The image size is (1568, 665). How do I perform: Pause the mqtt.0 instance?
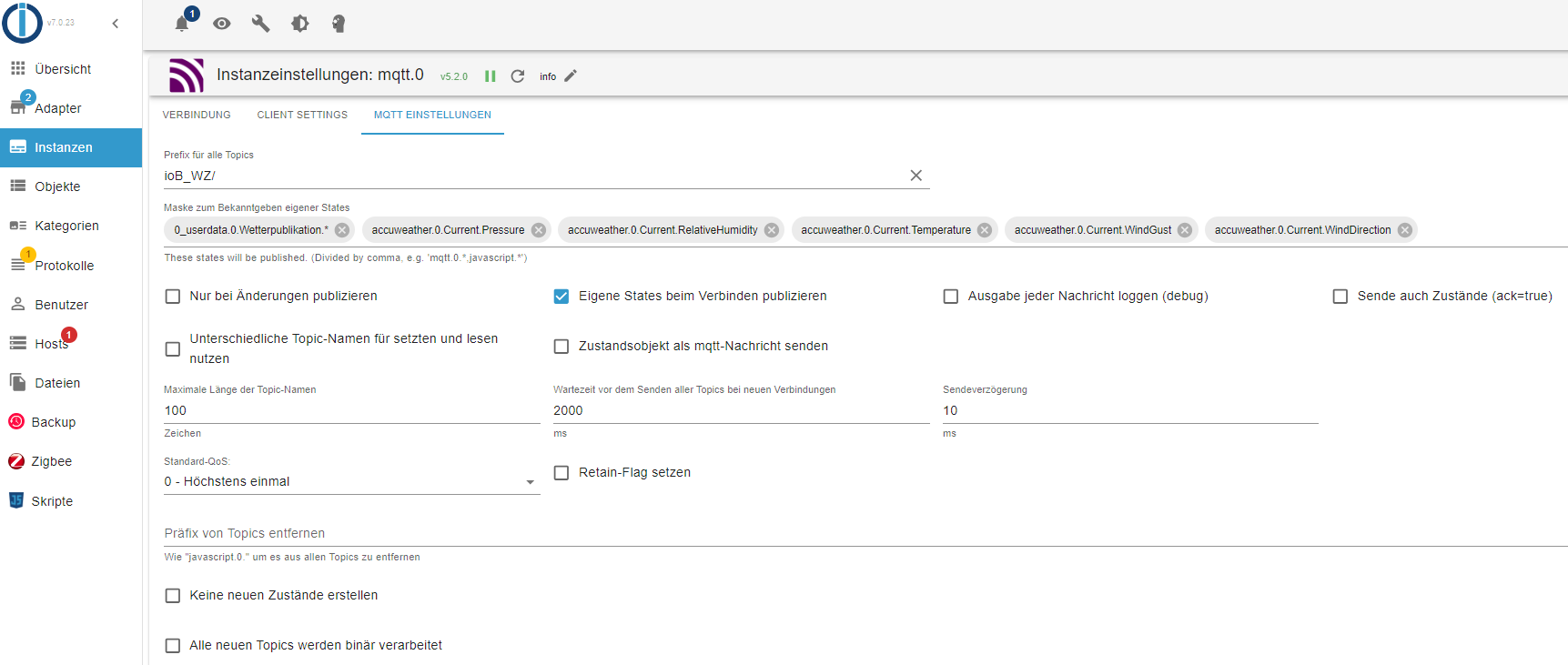pos(490,76)
